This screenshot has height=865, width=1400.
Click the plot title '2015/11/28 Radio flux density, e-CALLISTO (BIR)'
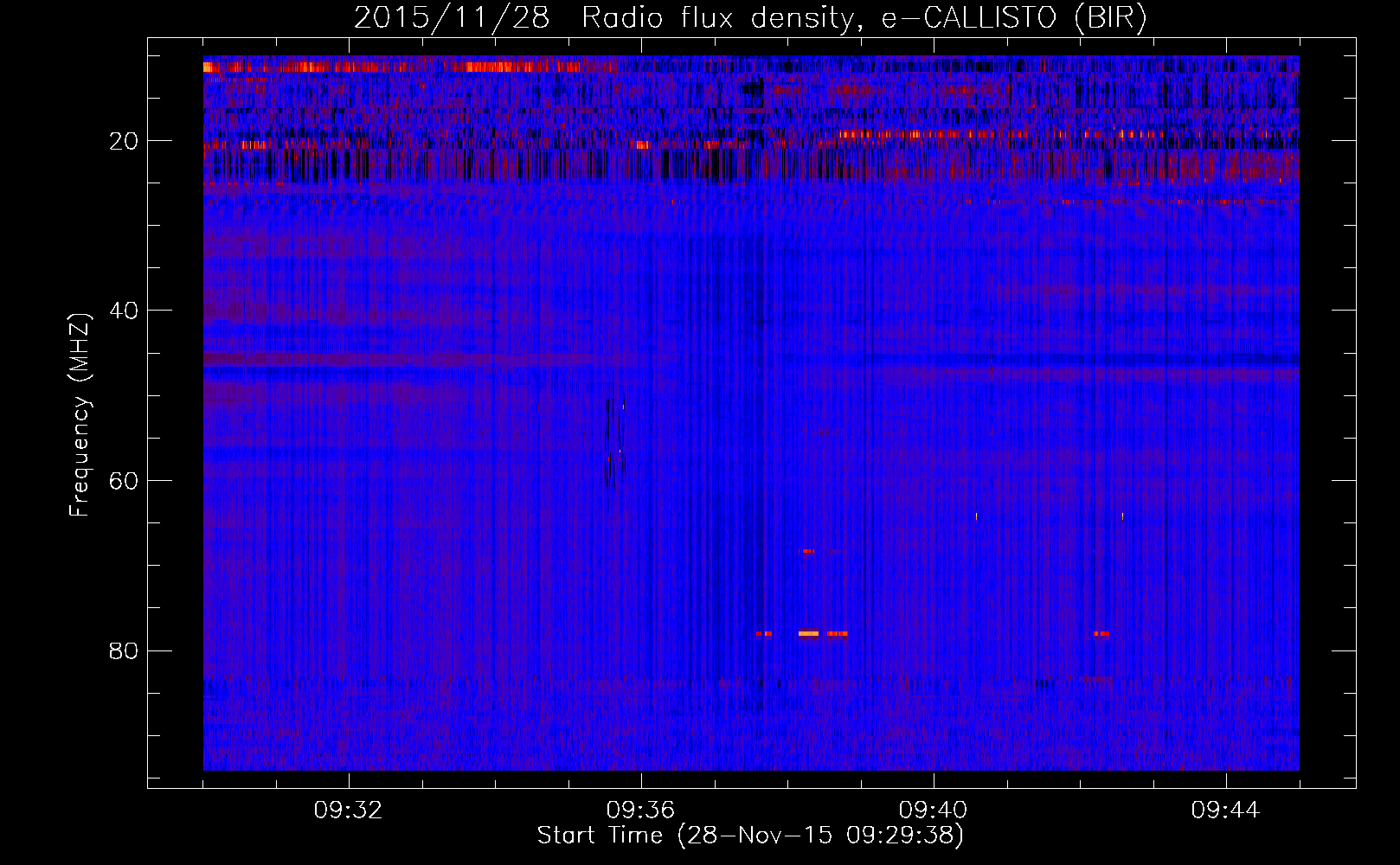point(750,18)
